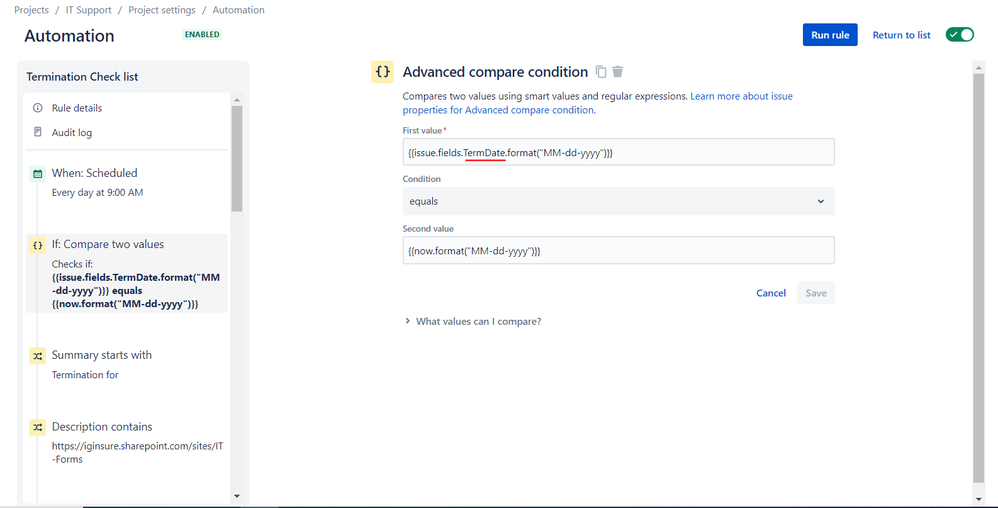Click the rule list scrollbar thumb
The image size is (998, 508).
pyautogui.click(x=237, y=159)
